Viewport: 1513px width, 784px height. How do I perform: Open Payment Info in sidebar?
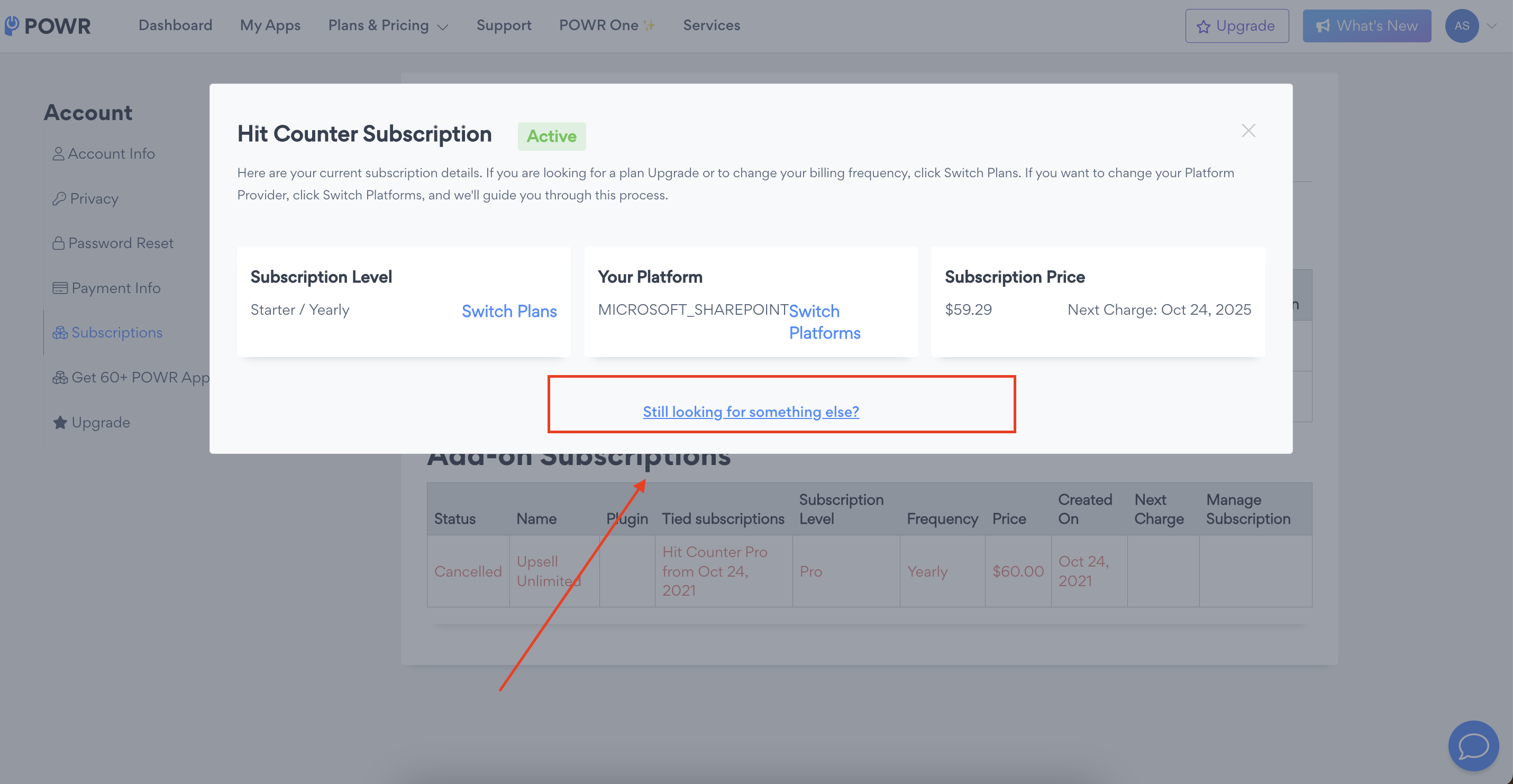(x=107, y=288)
